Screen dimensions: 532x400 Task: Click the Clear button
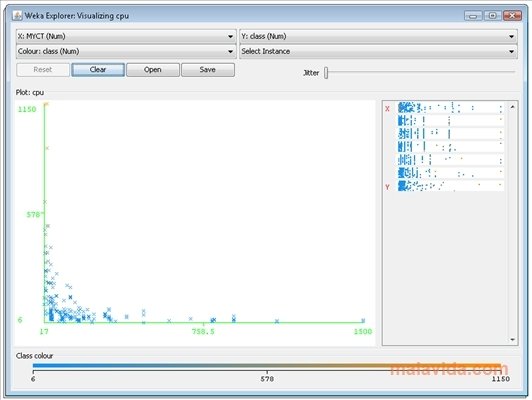tap(98, 70)
